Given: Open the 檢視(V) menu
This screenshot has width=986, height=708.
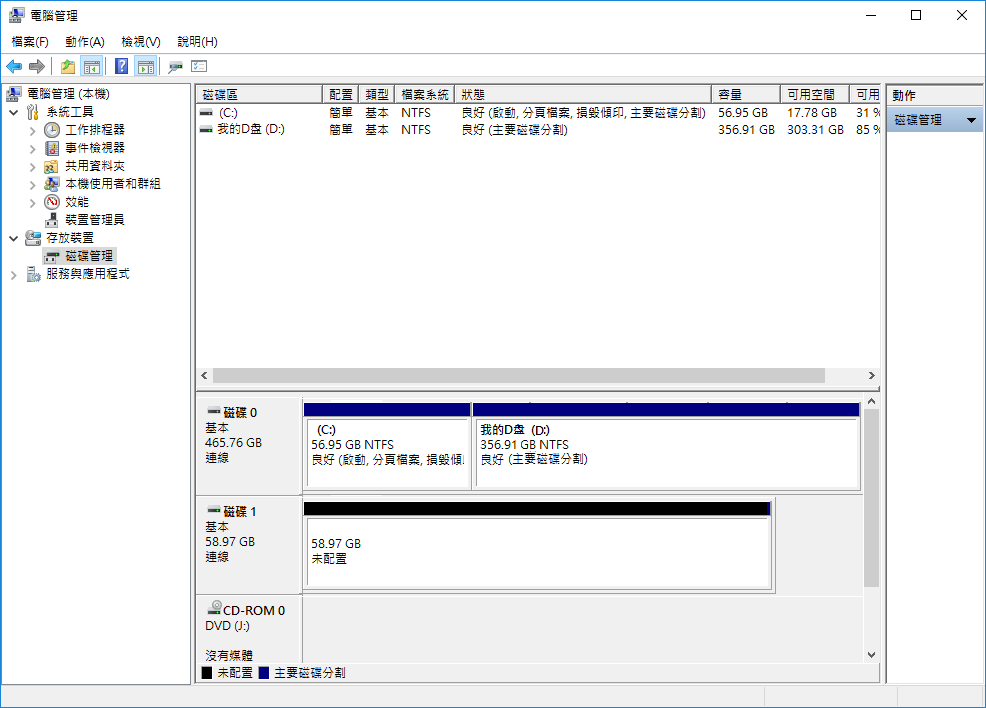Looking at the screenshot, I should click(141, 41).
